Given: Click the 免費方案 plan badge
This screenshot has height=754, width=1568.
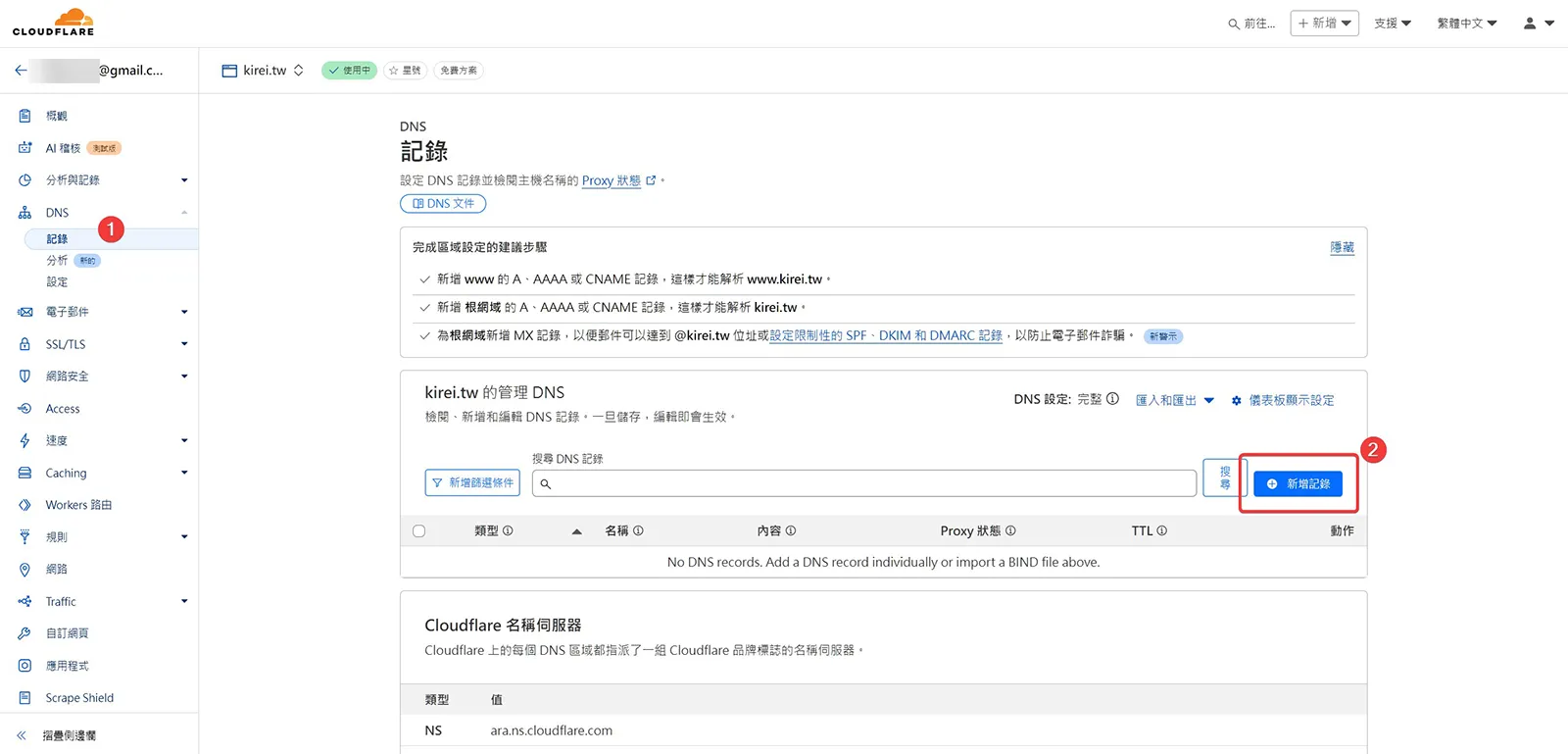Looking at the screenshot, I should click(x=459, y=71).
